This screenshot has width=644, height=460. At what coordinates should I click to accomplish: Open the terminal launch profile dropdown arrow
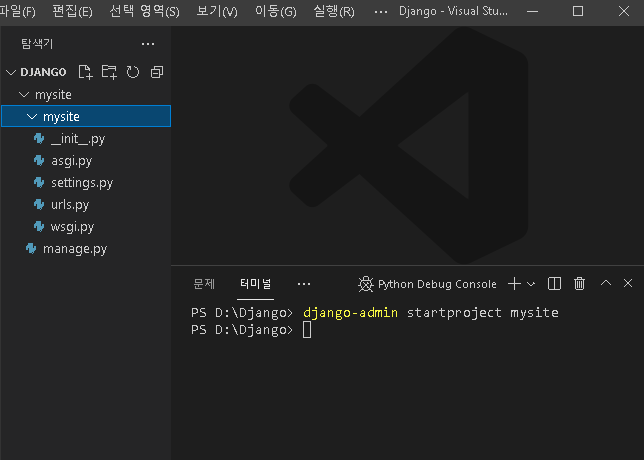[531, 284]
